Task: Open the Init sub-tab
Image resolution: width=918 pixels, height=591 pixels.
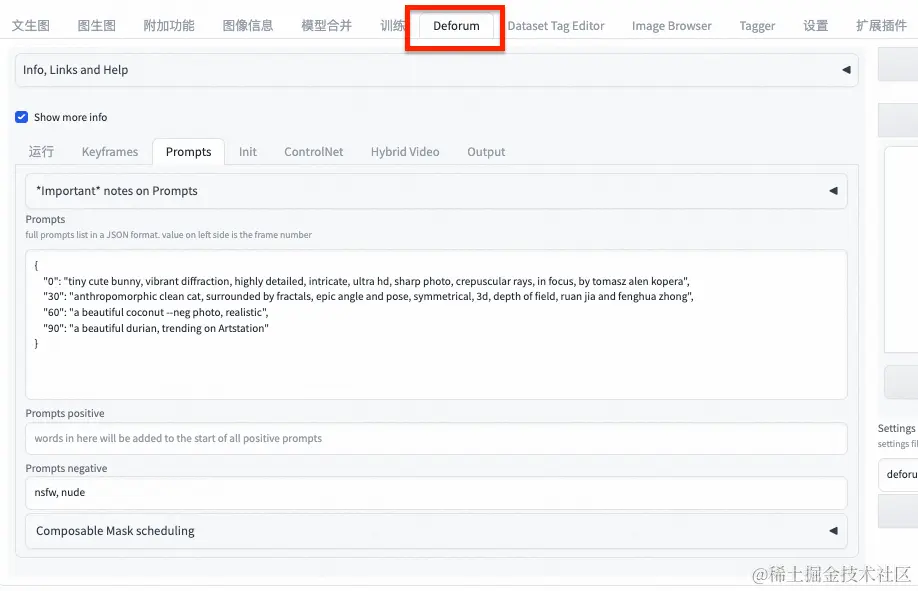Action: [x=248, y=152]
